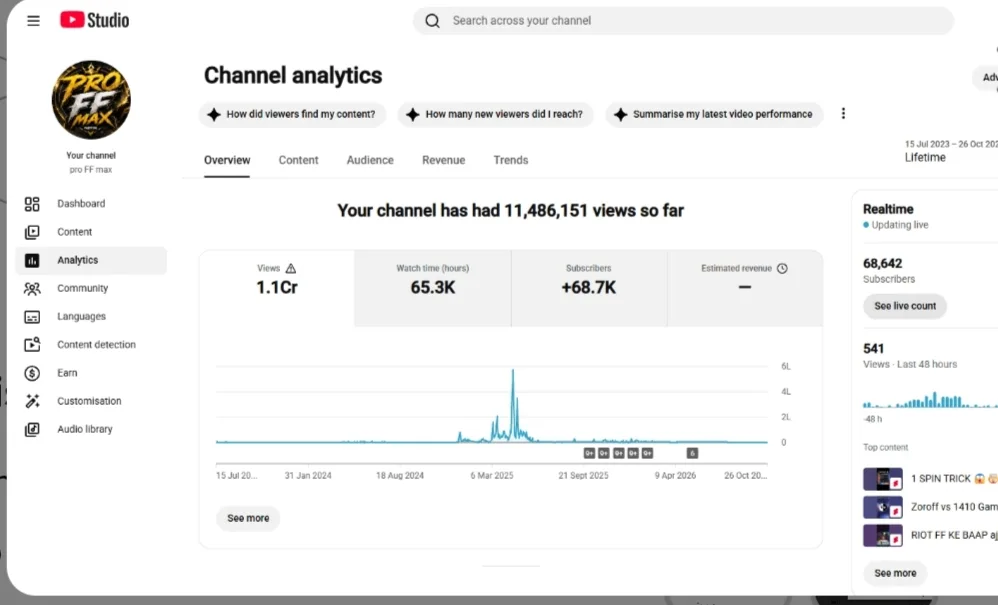Viewport: 998px width, 605px height.
Task: Ask 'How did viewers find my content?'
Action: tap(292, 115)
